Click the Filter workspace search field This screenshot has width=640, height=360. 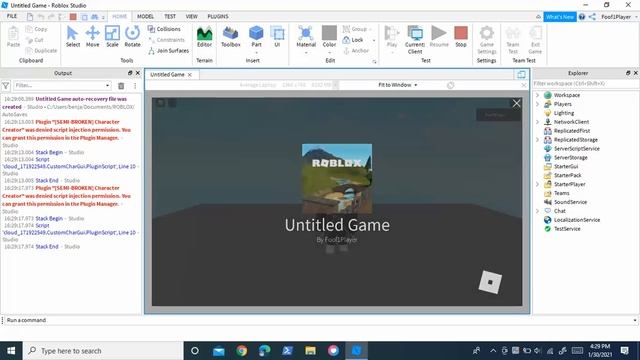(x=586, y=84)
